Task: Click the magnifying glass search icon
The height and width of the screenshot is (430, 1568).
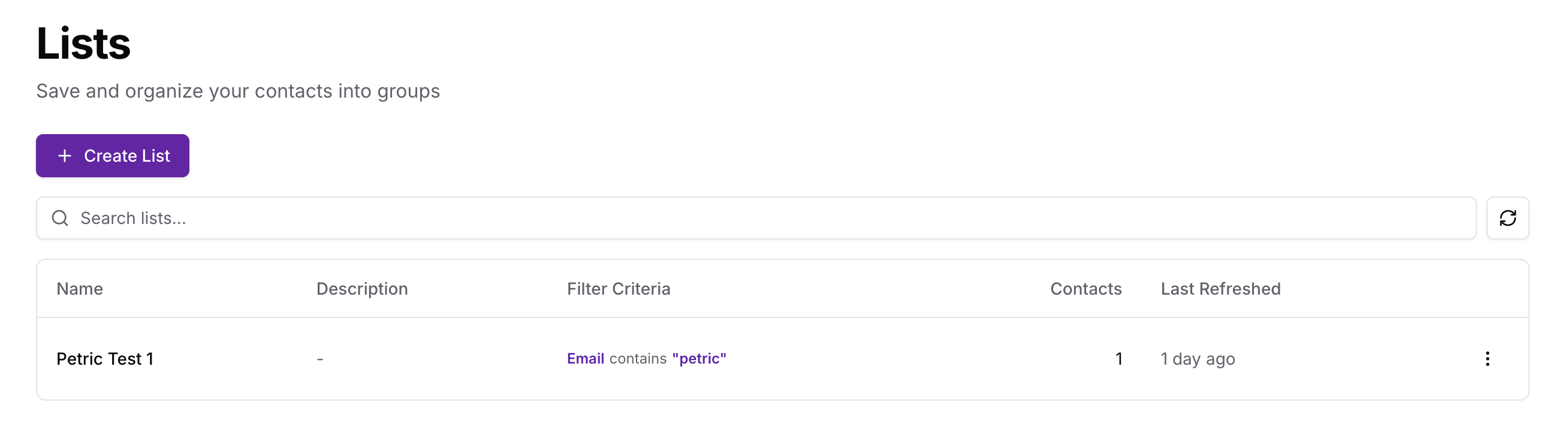Action: [x=60, y=218]
